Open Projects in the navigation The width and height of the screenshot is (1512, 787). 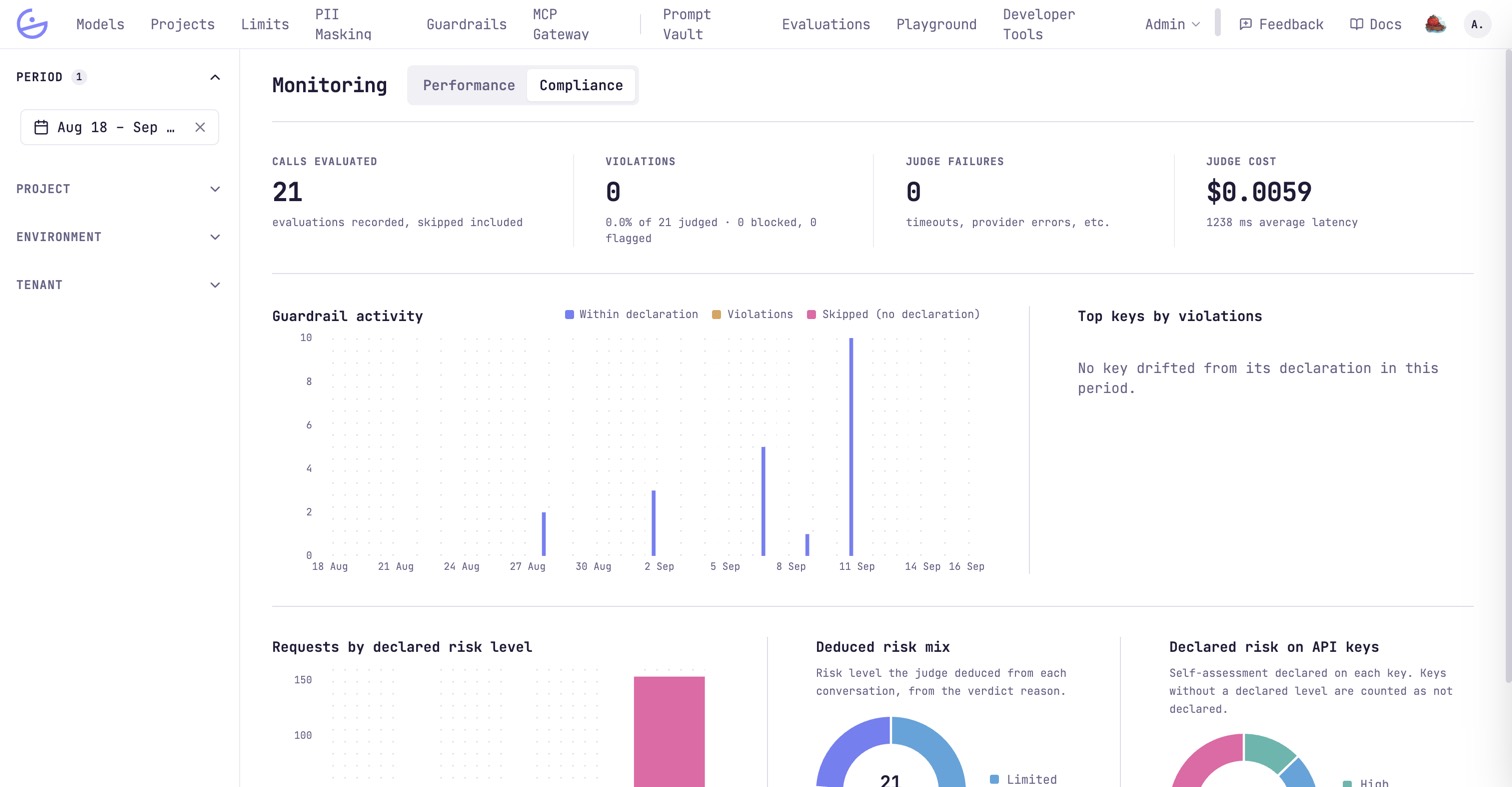pyautogui.click(x=183, y=24)
